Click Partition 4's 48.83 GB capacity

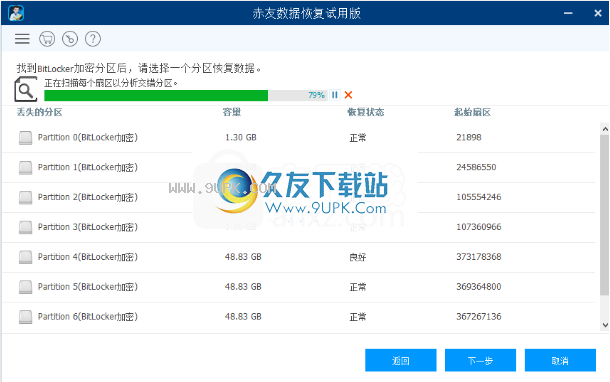click(x=243, y=257)
